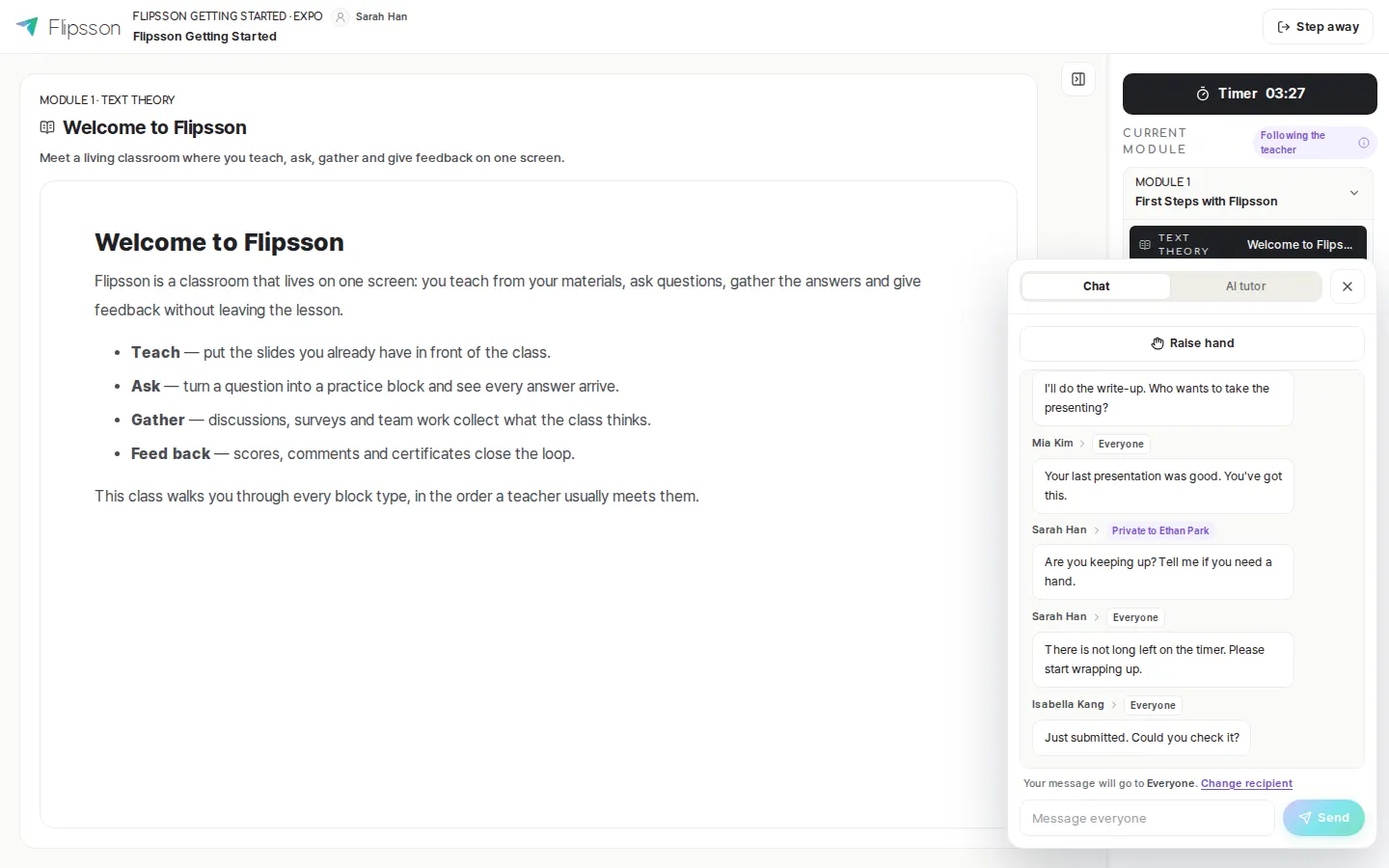Focus the Message everyone input field
Viewport: 1389px width, 868px height.
pyautogui.click(x=1147, y=818)
